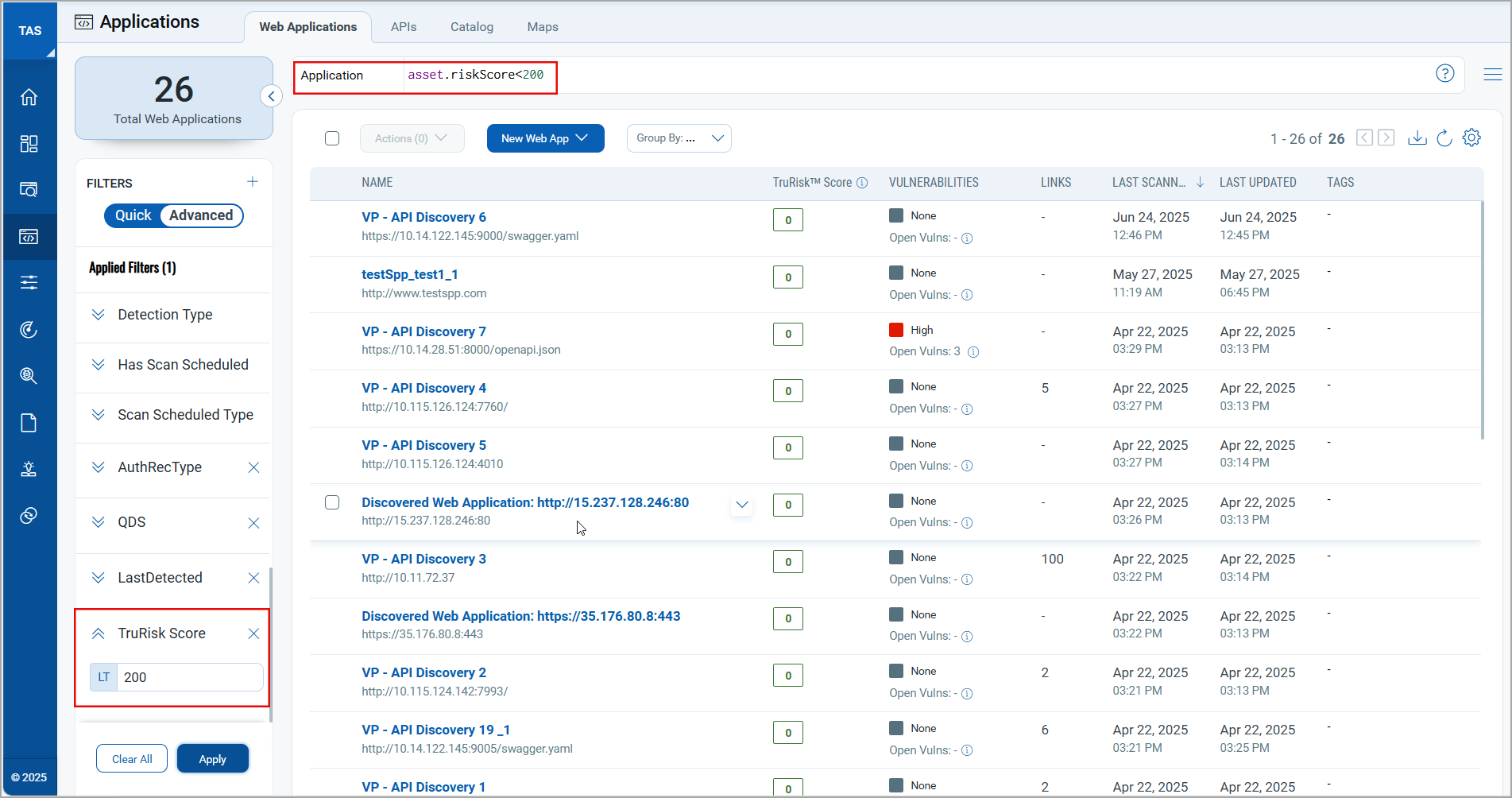Viewport: 1512px width, 798px height.
Task: Open the globe search sidebar icon
Action: point(29,376)
